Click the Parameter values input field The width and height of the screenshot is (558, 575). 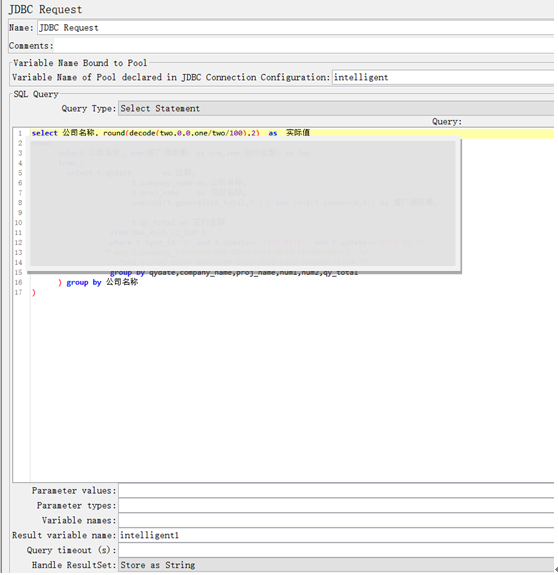[336, 491]
